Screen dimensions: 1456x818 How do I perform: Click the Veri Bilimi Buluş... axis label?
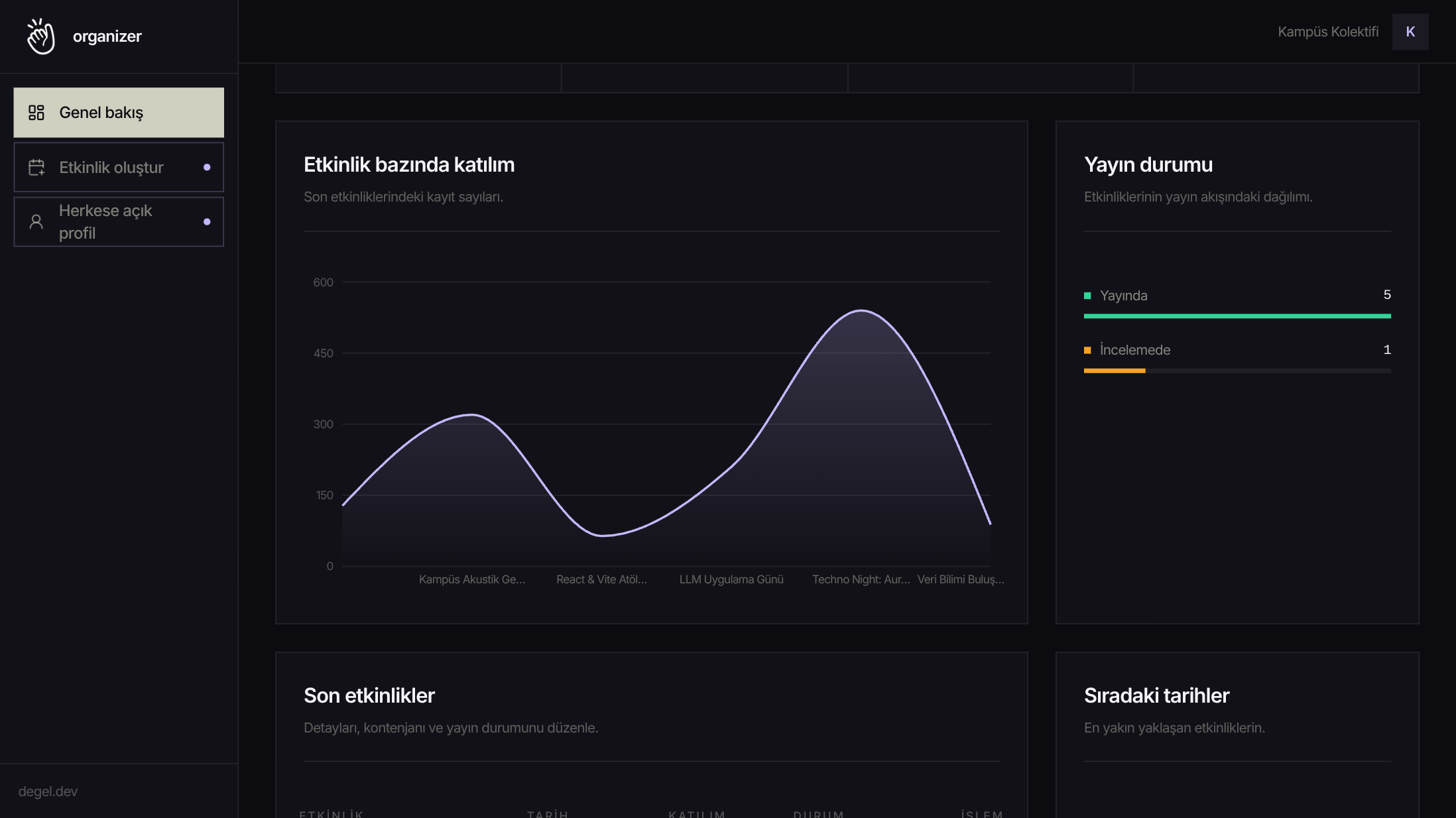point(961,579)
